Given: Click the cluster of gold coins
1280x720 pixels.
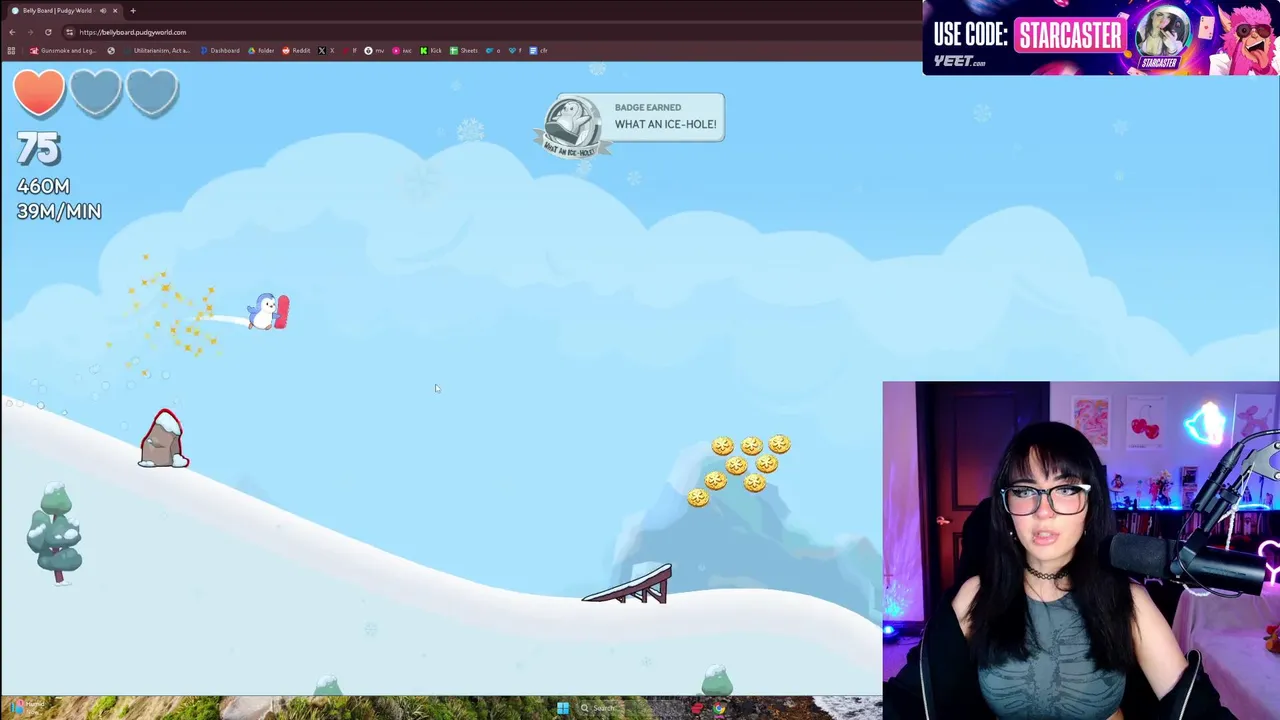Looking at the screenshot, I should coord(739,468).
